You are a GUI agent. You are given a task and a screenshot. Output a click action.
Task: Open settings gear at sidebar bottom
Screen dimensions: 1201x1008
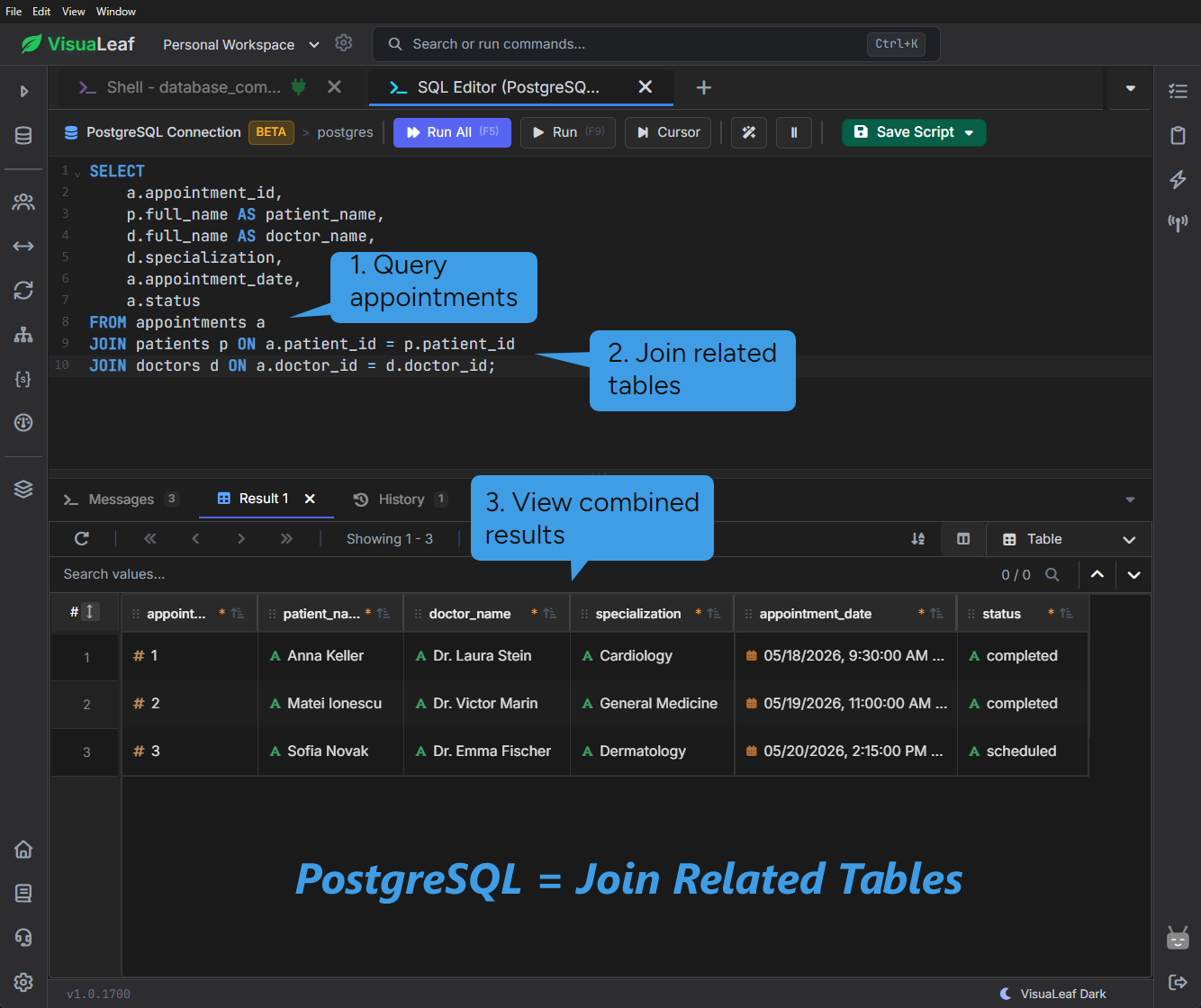[23, 982]
